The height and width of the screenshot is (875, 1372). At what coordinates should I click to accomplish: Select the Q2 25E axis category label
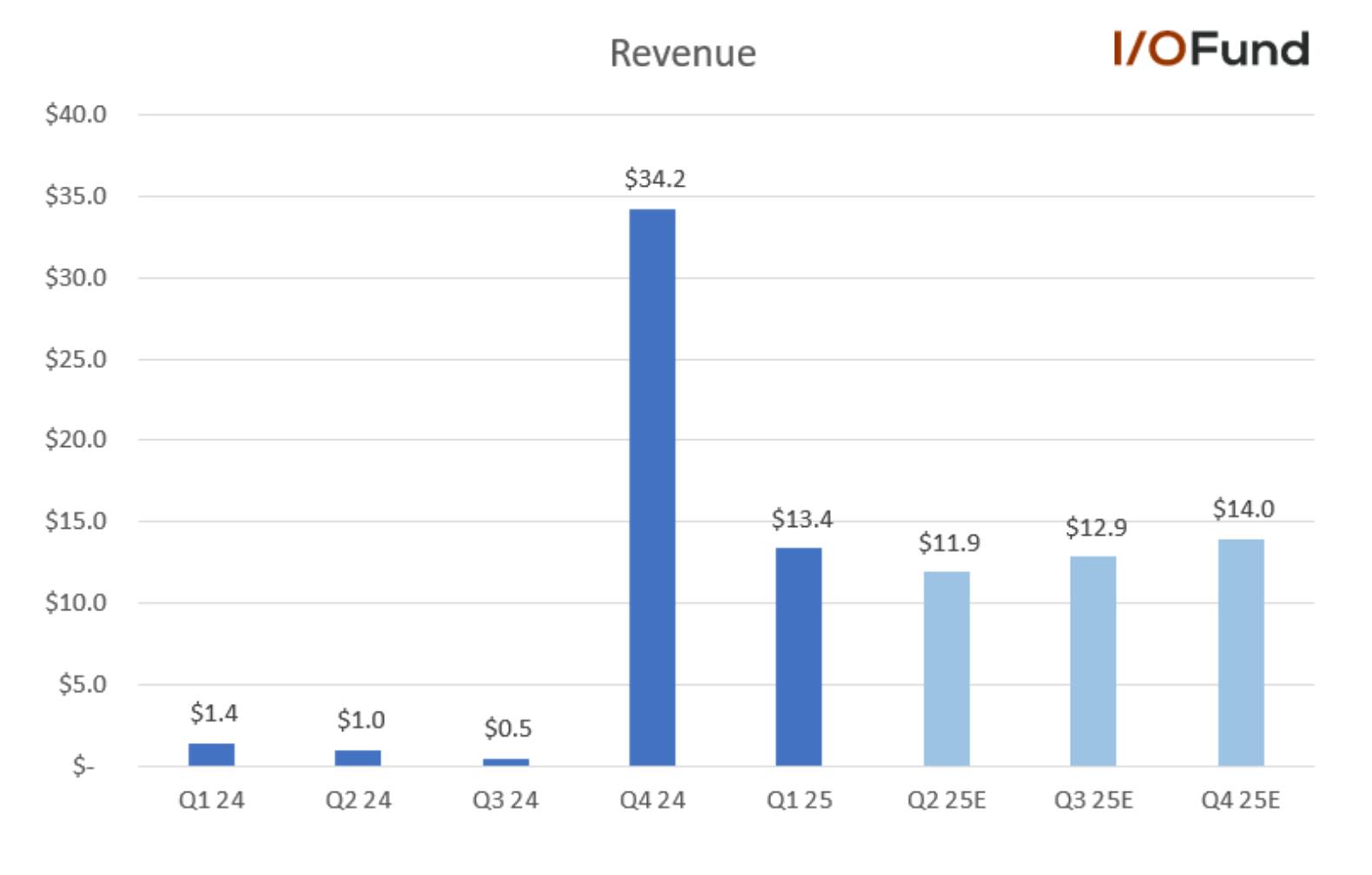click(x=947, y=800)
